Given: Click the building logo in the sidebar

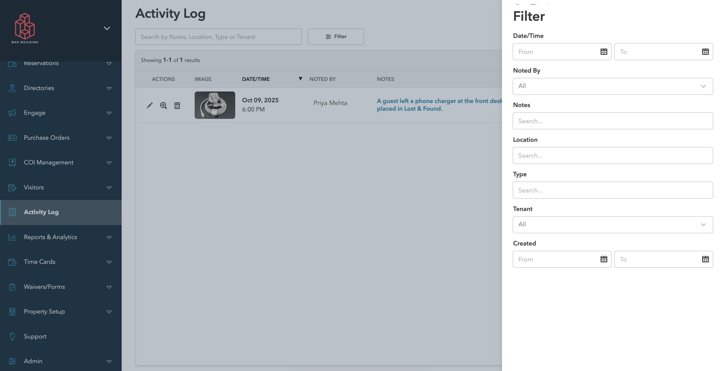Looking at the screenshot, I should pyautogui.click(x=25, y=28).
